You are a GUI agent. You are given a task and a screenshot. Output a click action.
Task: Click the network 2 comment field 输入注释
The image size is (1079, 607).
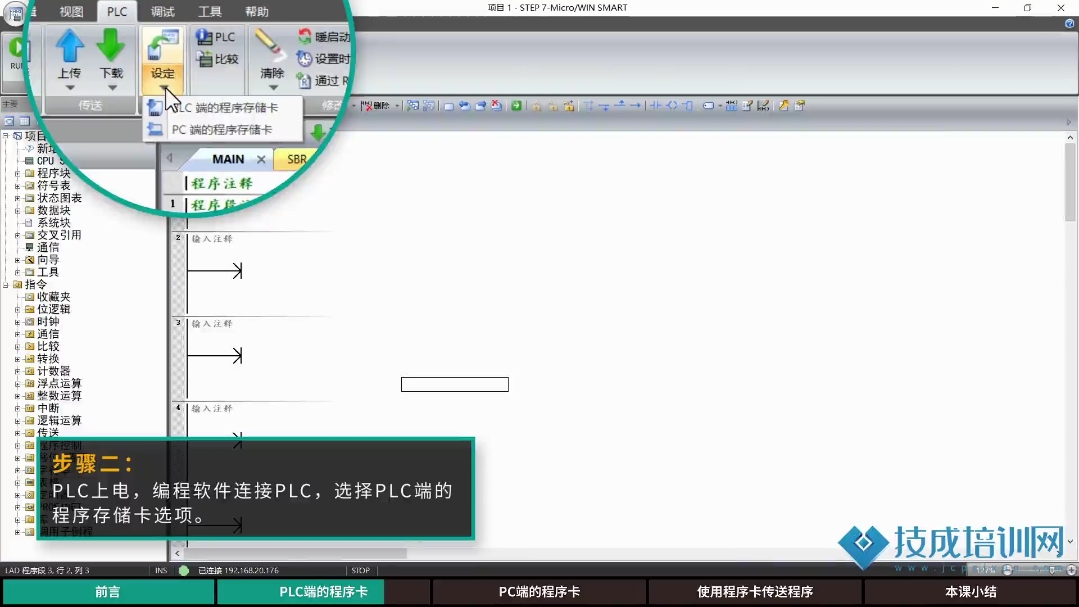point(212,239)
